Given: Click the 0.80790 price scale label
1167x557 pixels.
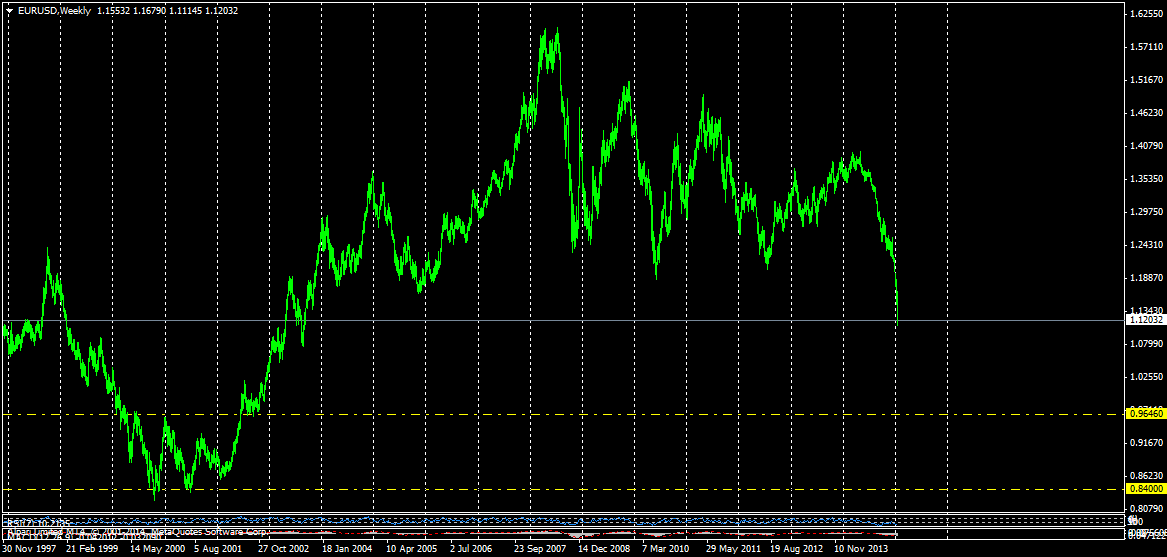Looking at the screenshot, I should point(1147,508).
